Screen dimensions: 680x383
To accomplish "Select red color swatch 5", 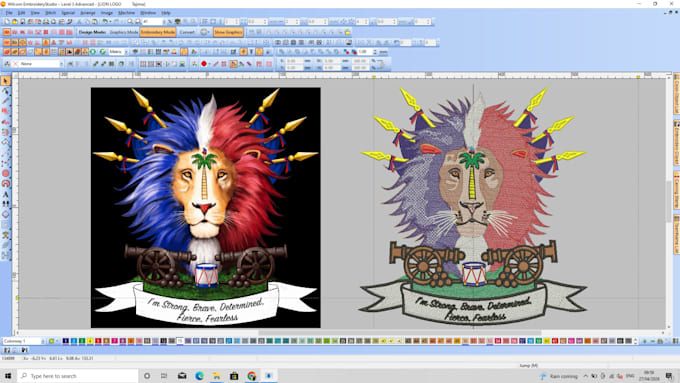I will pos(98,341).
